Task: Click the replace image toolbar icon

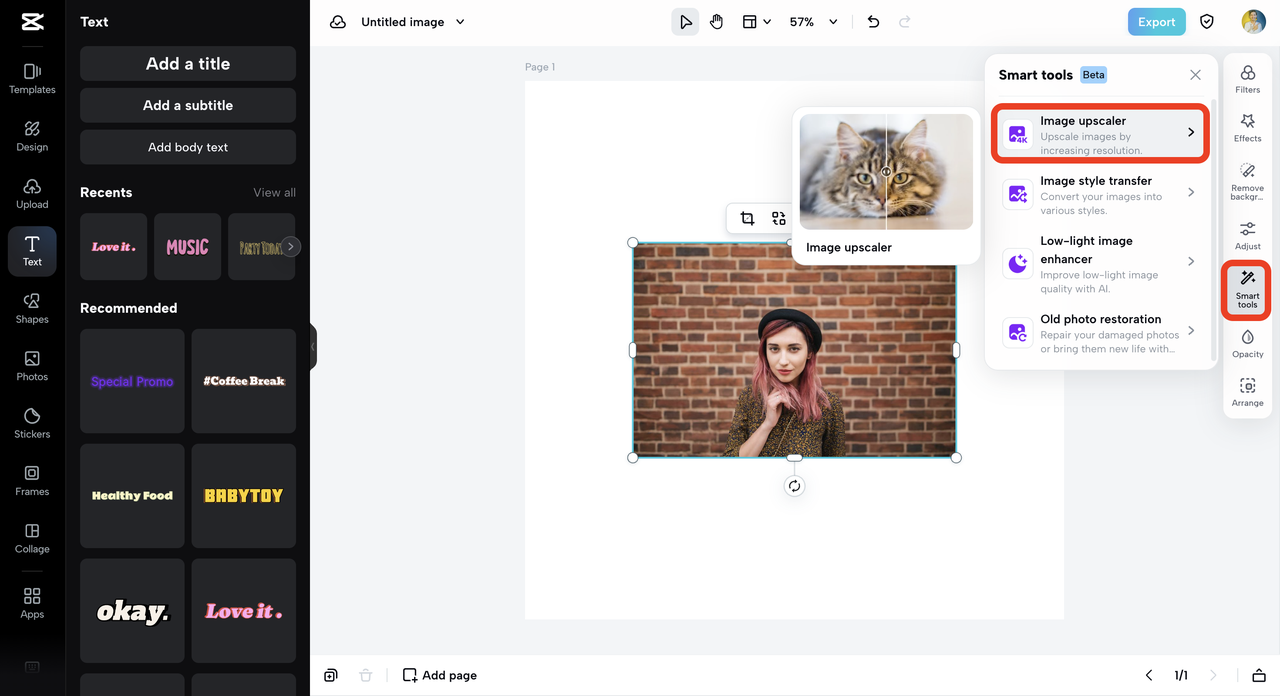Action: (779, 219)
